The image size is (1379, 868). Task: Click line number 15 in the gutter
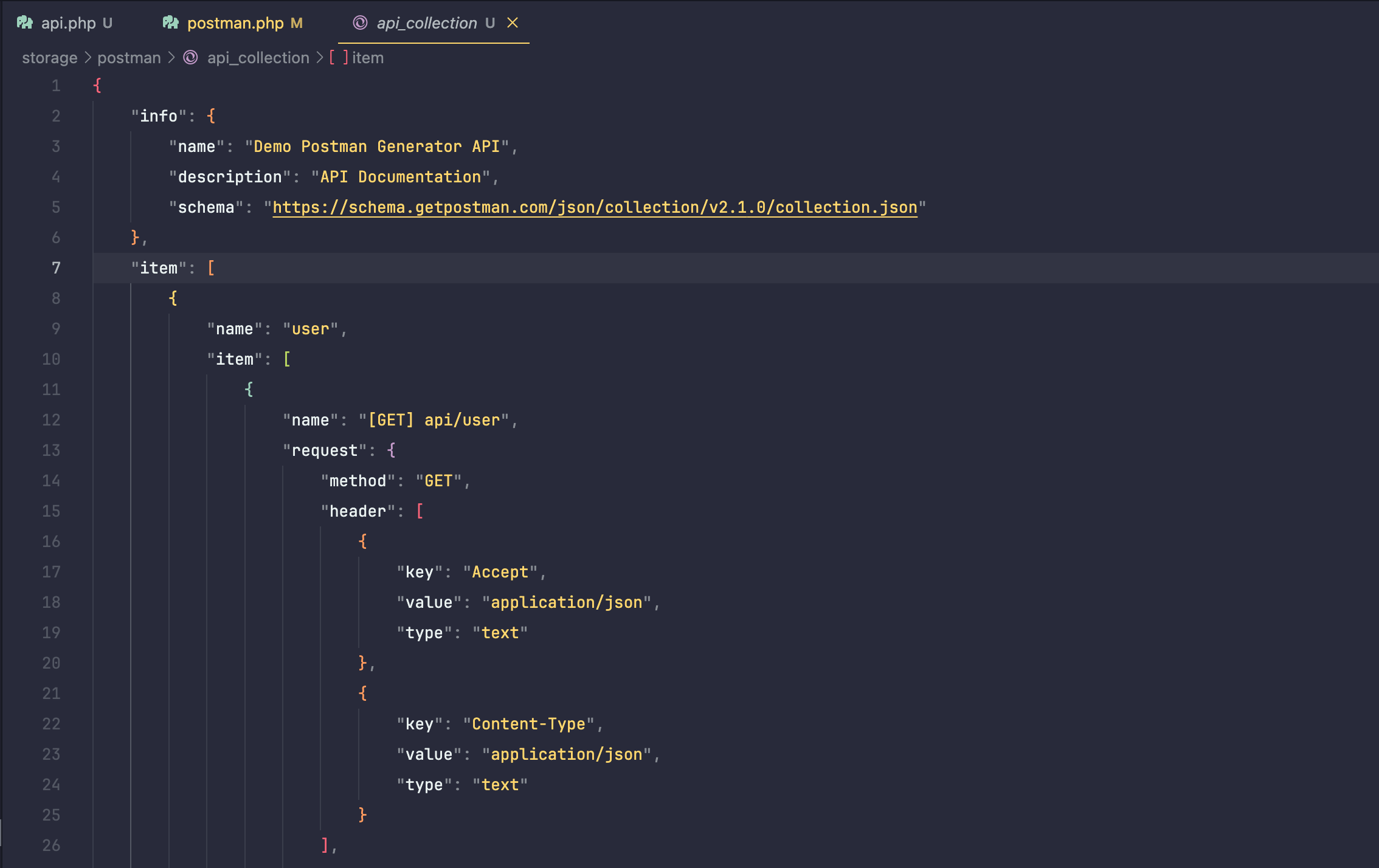click(x=51, y=511)
